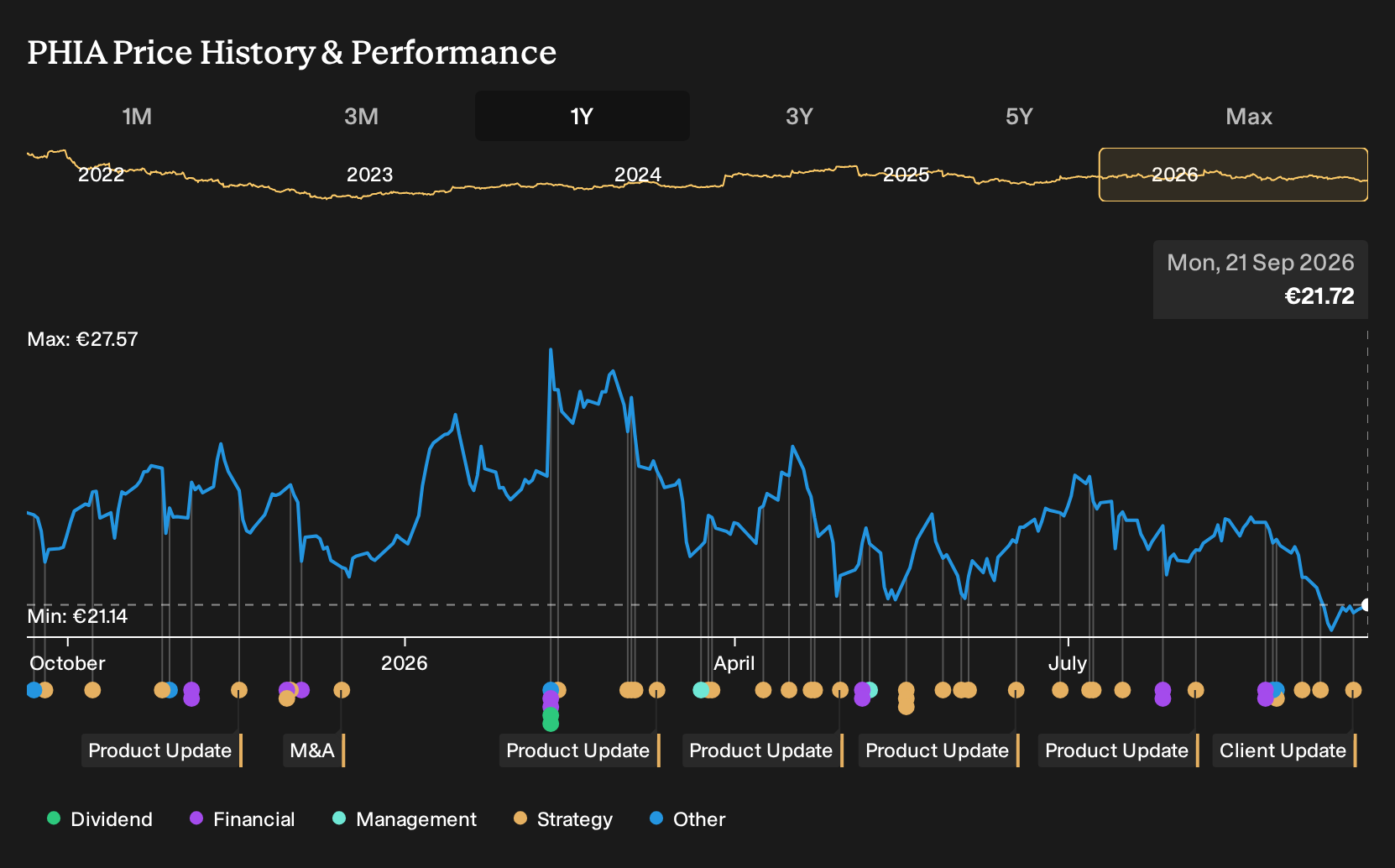Screen dimensions: 1395x868
Task: Click the stack of three Strategy dots
Action: [x=906, y=698]
